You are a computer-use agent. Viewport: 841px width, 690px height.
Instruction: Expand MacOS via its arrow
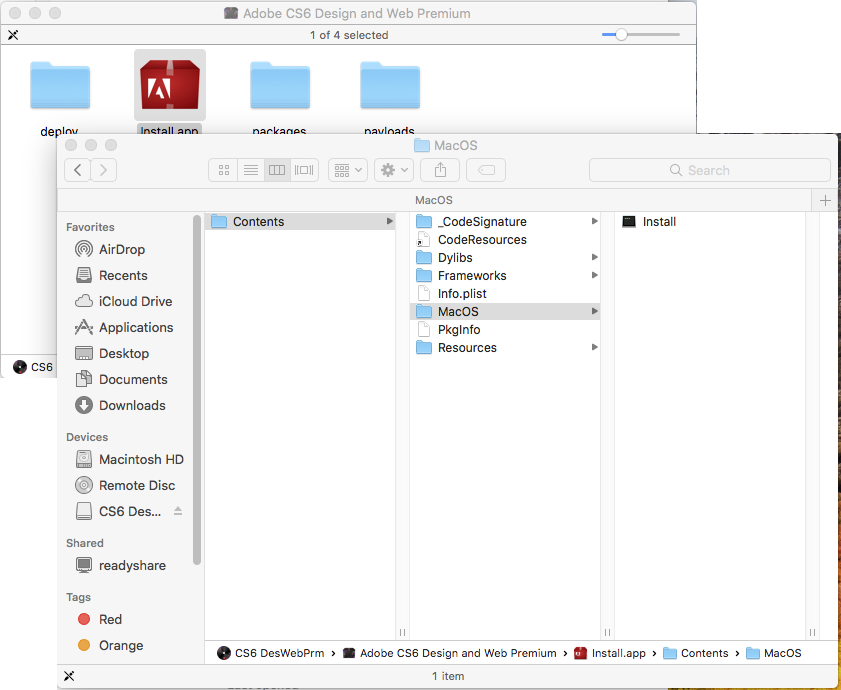tap(594, 311)
